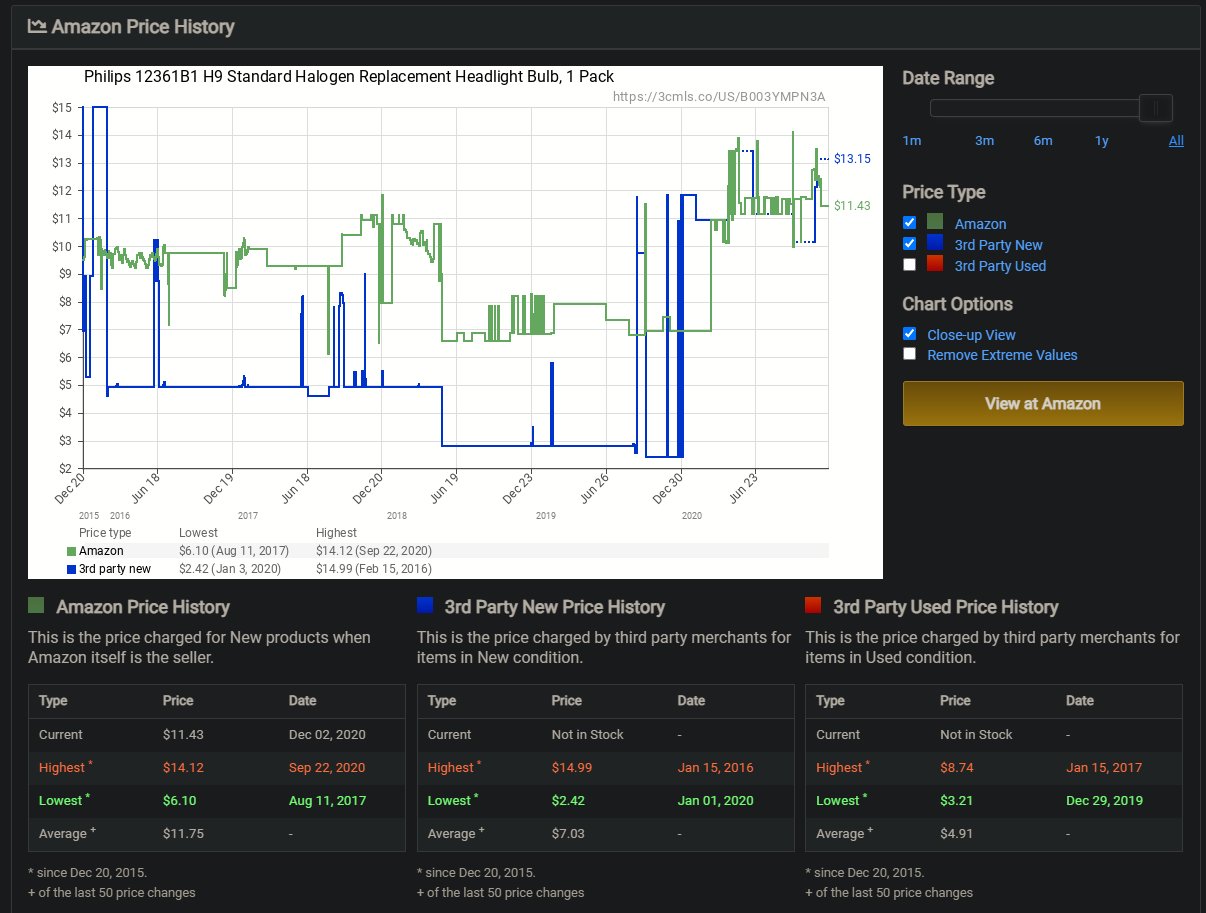The image size is (1206, 913).
Task: Click the 3cmls.co URL in the chart
Action: point(719,97)
